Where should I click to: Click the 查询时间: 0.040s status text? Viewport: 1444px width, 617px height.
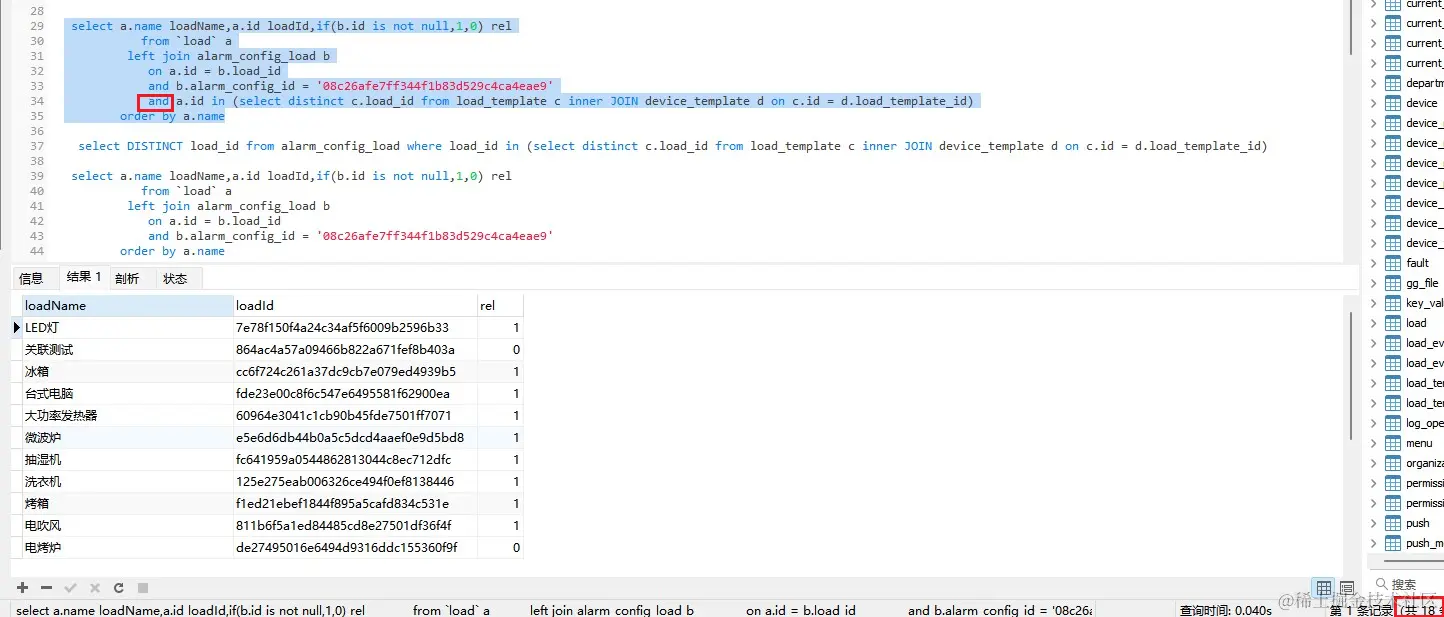pyautogui.click(x=1225, y=609)
